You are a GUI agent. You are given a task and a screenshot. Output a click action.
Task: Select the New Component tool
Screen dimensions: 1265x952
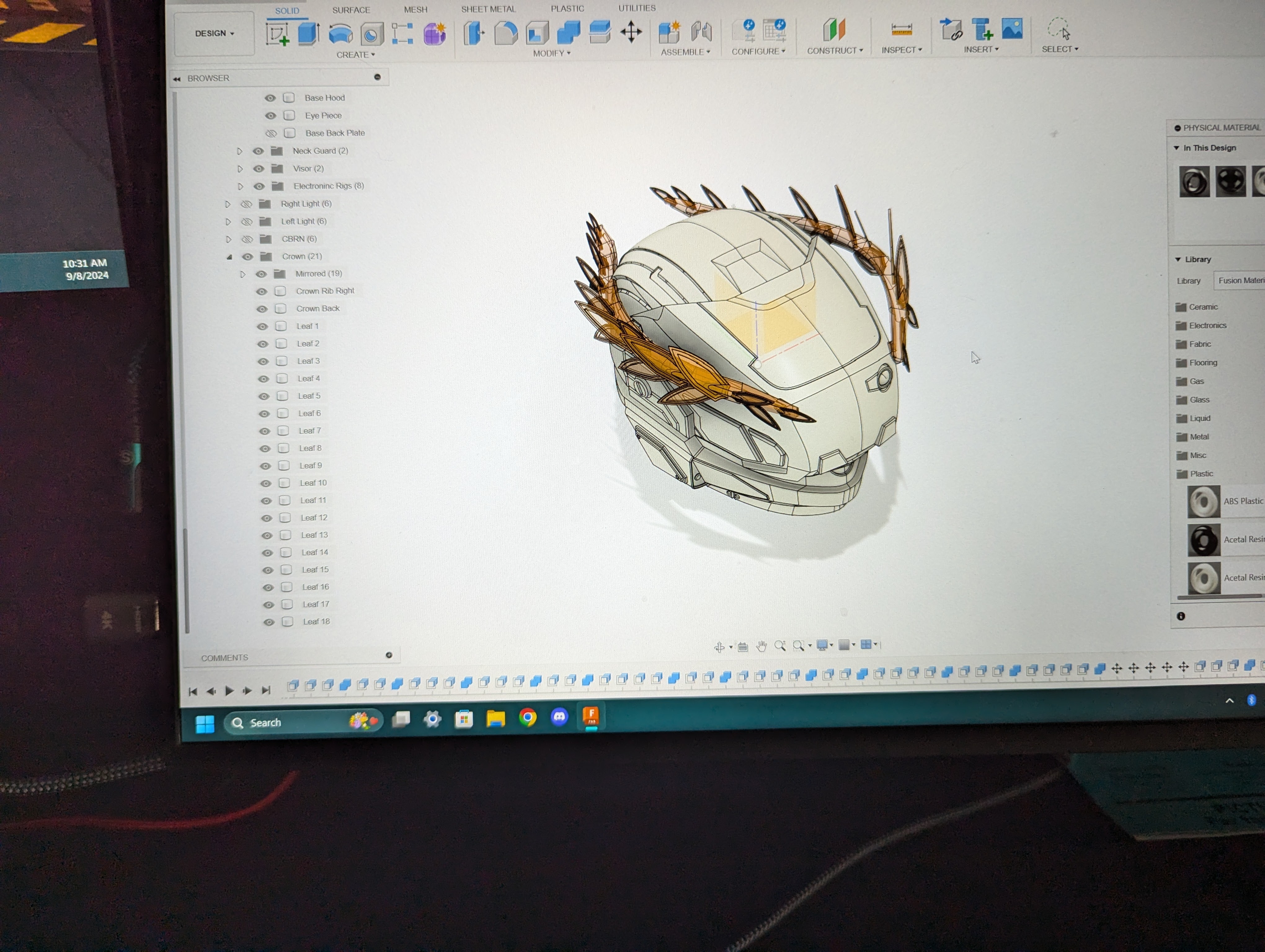[x=669, y=31]
